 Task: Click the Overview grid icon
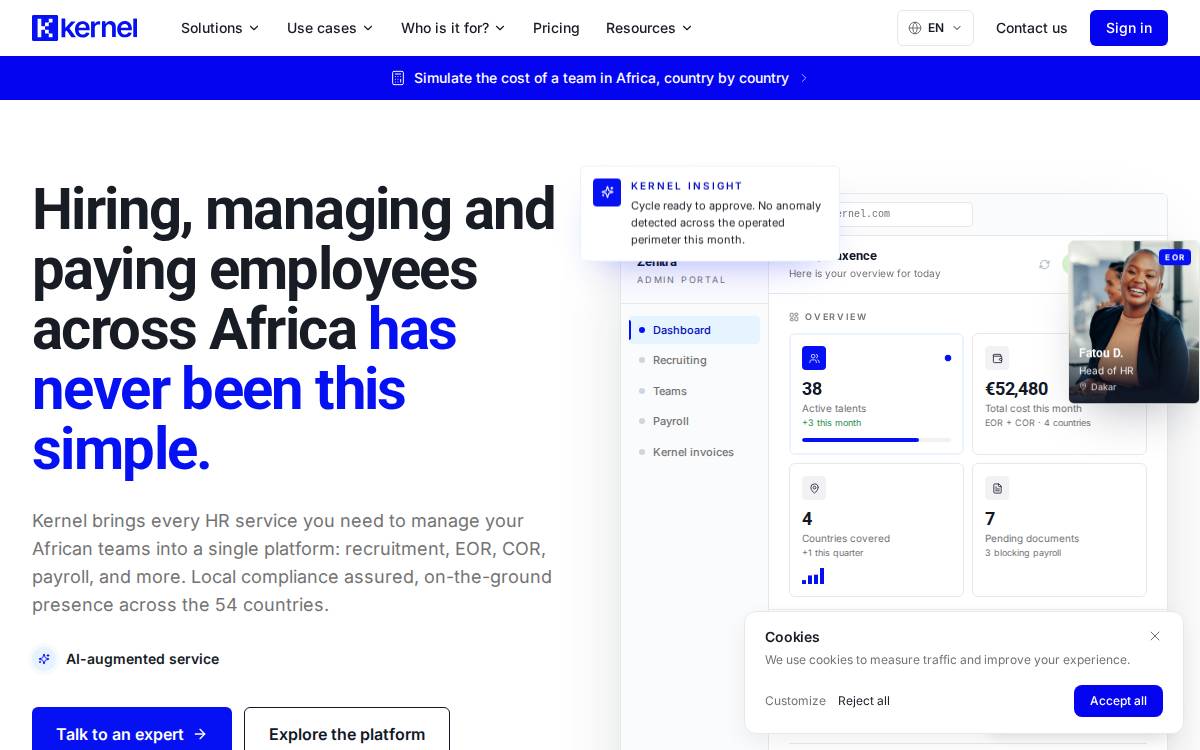pos(794,317)
